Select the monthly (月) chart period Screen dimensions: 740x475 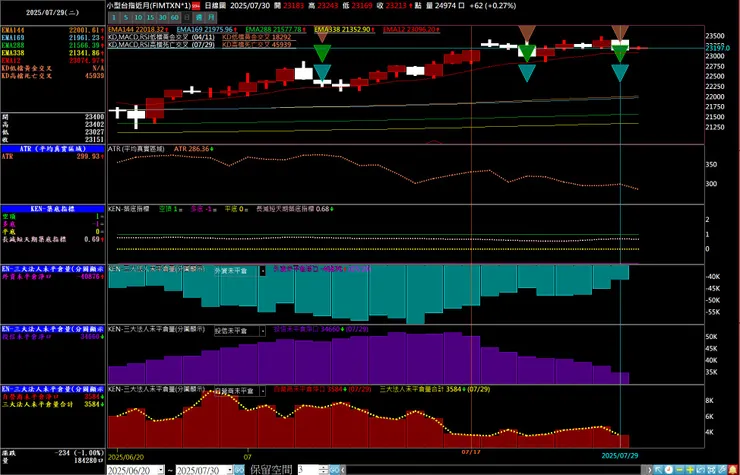[211, 17]
